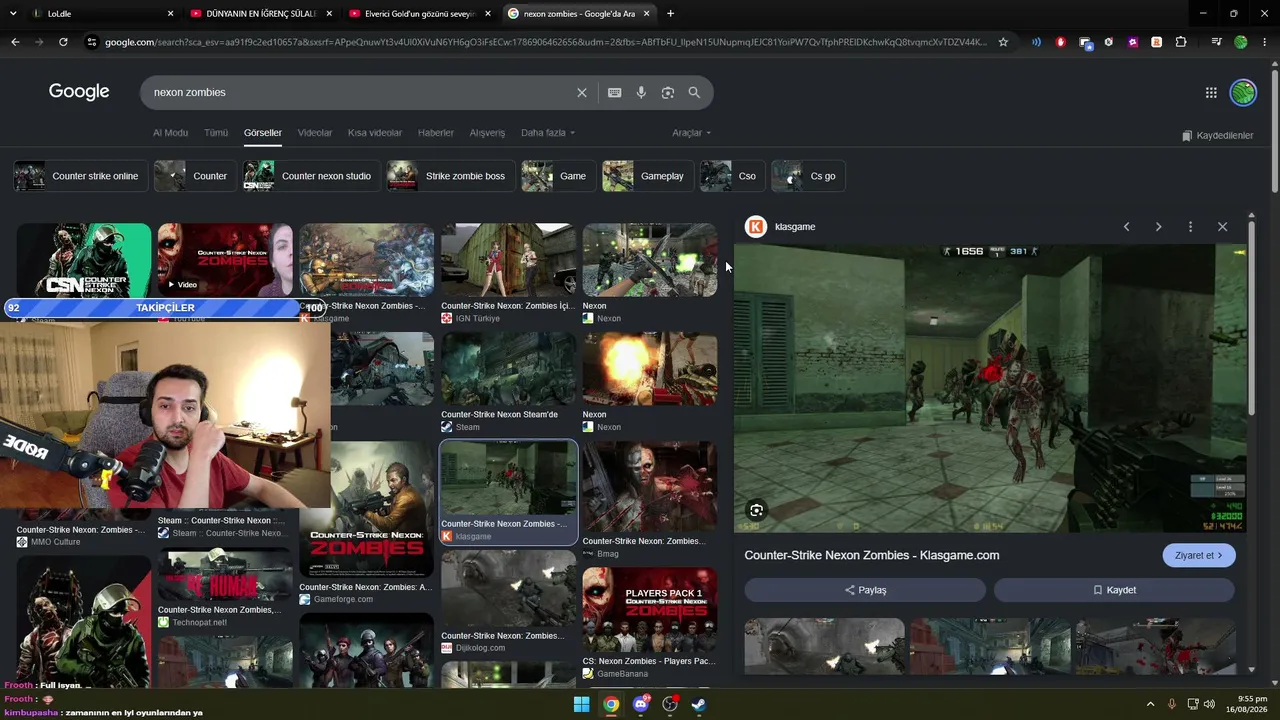Screen dimensions: 1280x720
Task: Submit the search with the magnifier icon
Action: [694, 92]
